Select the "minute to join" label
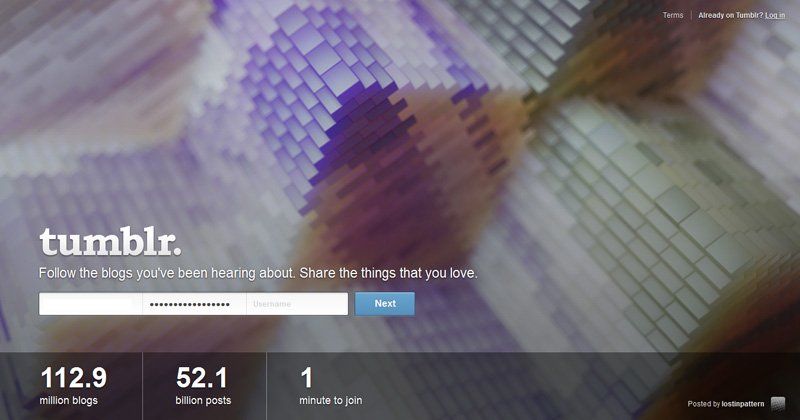Screen dimensions: 800x420 (x=331, y=401)
